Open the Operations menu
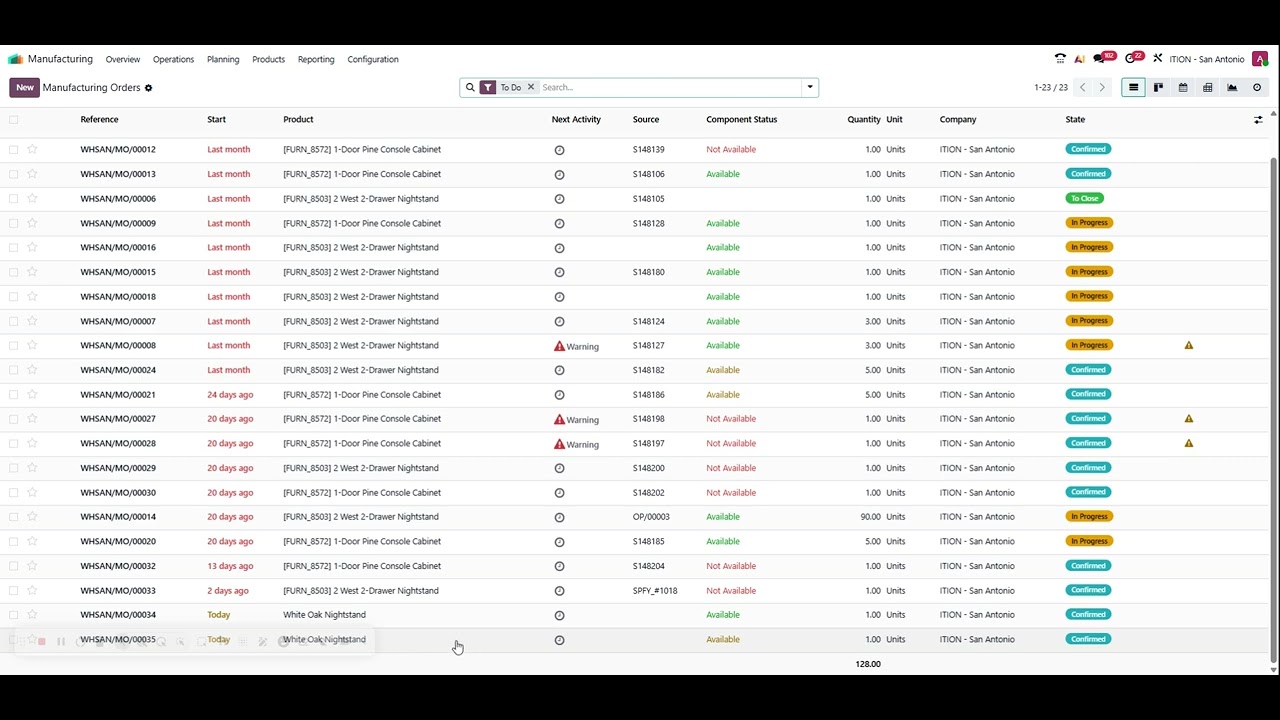The height and width of the screenshot is (720, 1280). tap(173, 59)
